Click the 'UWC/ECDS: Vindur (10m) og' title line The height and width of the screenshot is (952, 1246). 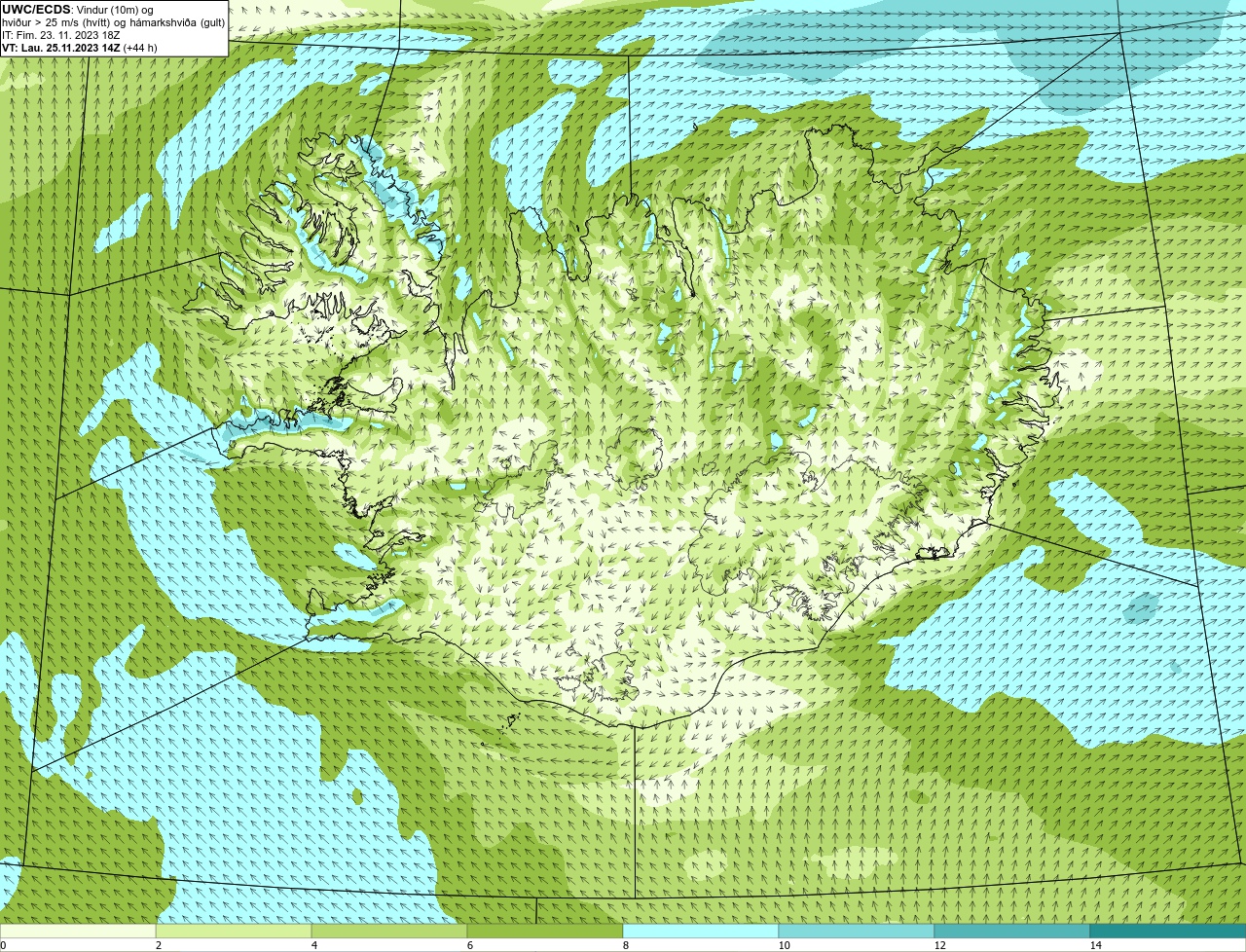(x=78, y=10)
